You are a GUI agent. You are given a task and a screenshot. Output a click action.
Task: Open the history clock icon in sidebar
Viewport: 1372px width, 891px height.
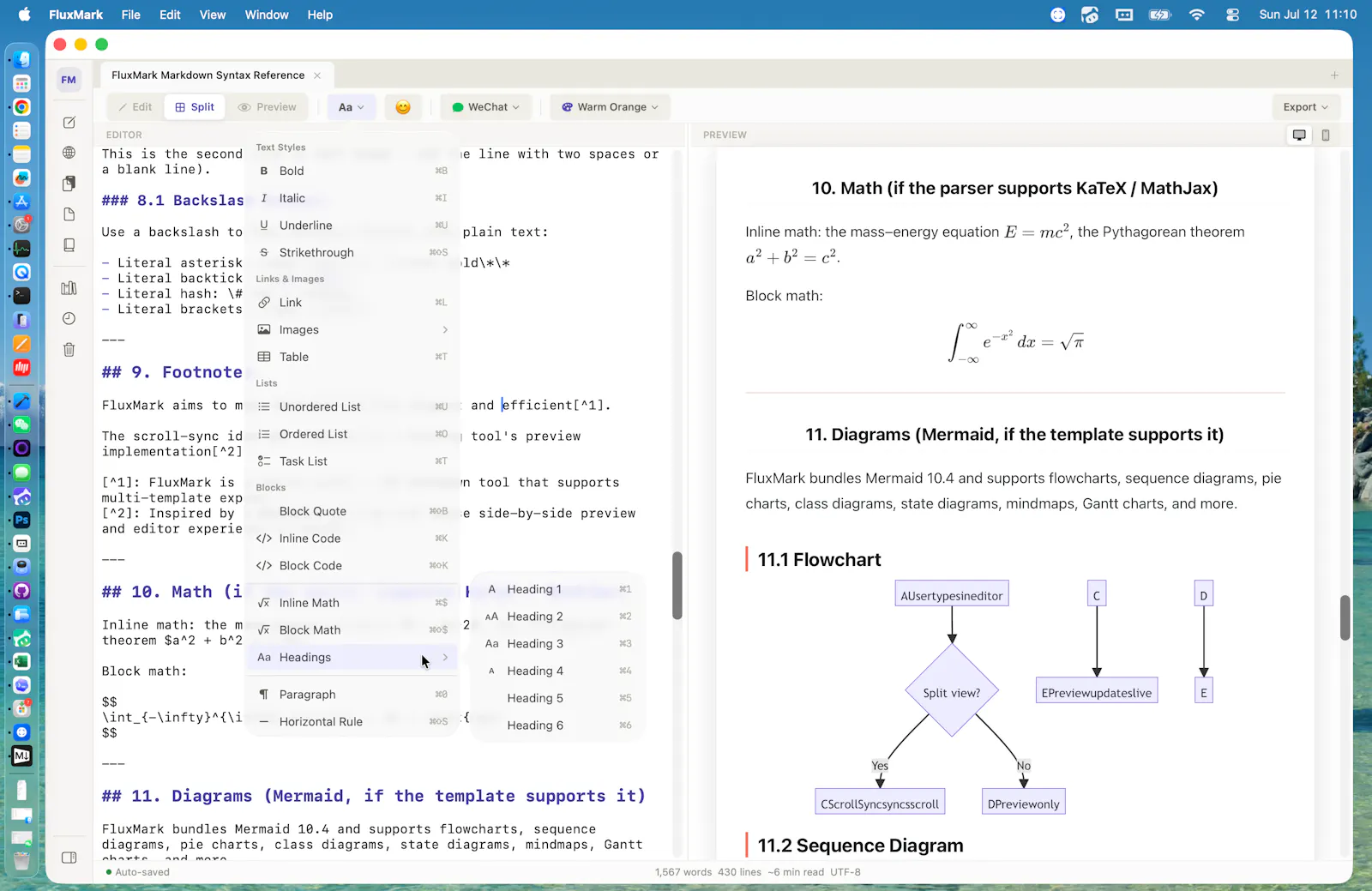[x=69, y=319]
